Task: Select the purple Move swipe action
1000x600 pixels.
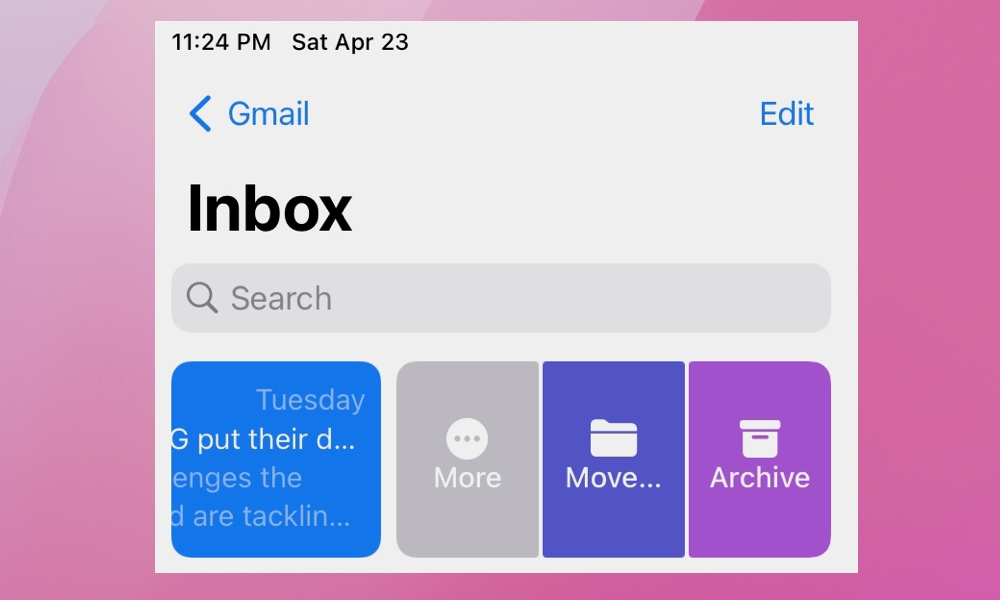Action: (x=613, y=458)
